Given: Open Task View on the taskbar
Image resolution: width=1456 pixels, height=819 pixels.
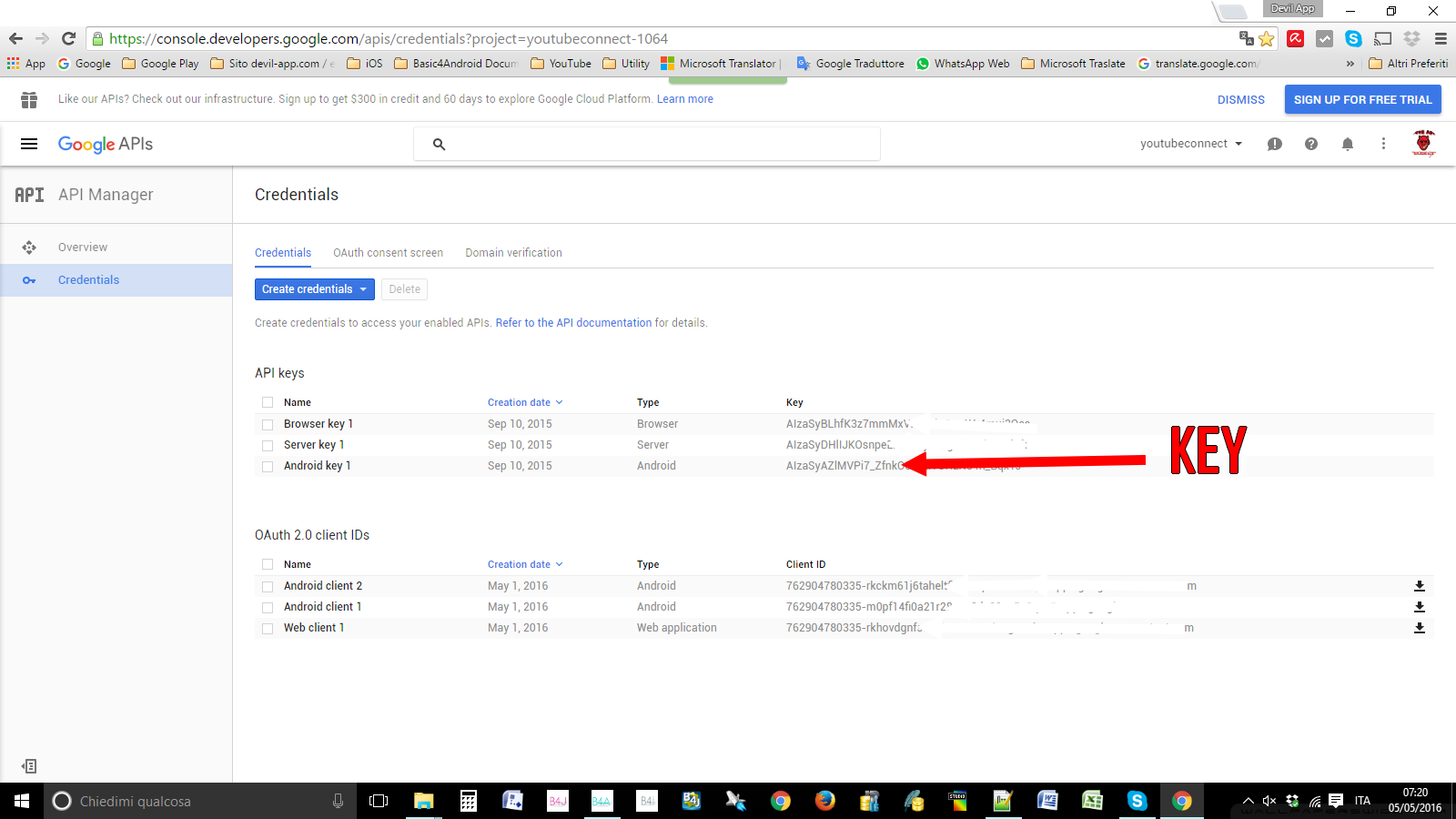Looking at the screenshot, I should (379, 801).
